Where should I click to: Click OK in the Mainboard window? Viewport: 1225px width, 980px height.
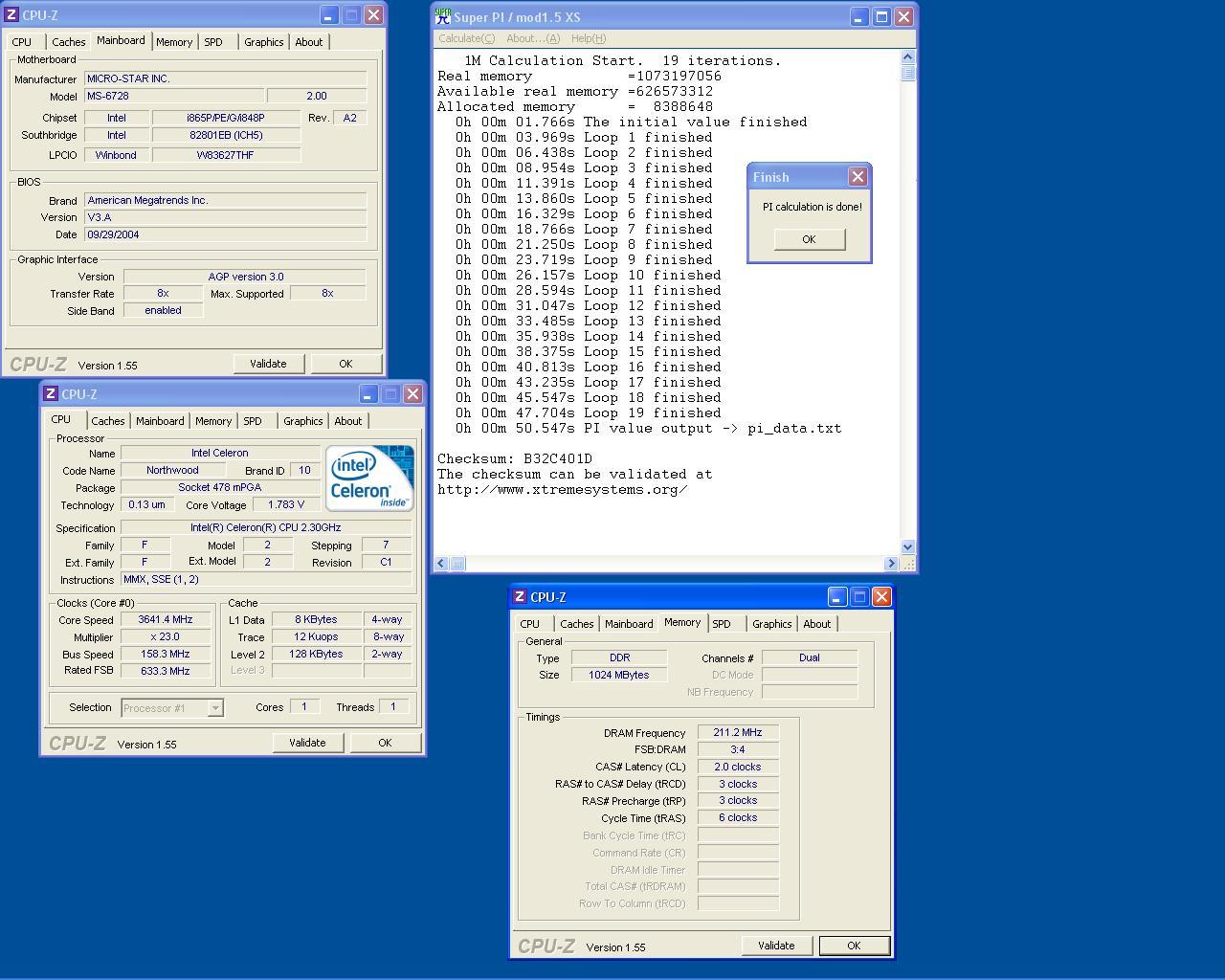[345, 364]
